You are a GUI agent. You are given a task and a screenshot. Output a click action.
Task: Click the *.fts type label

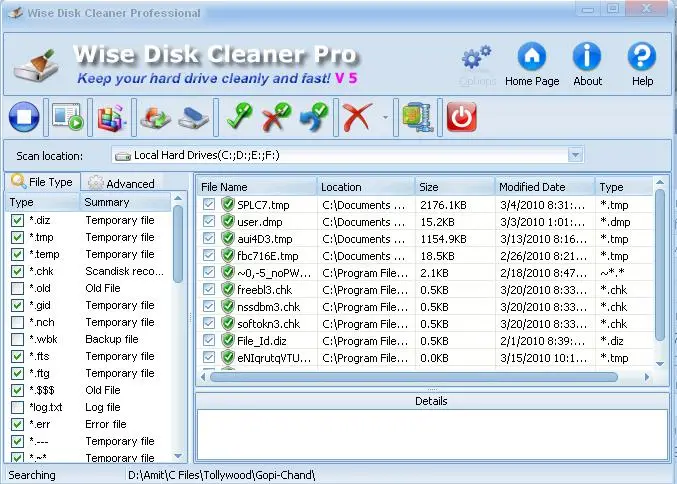[40, 356]
